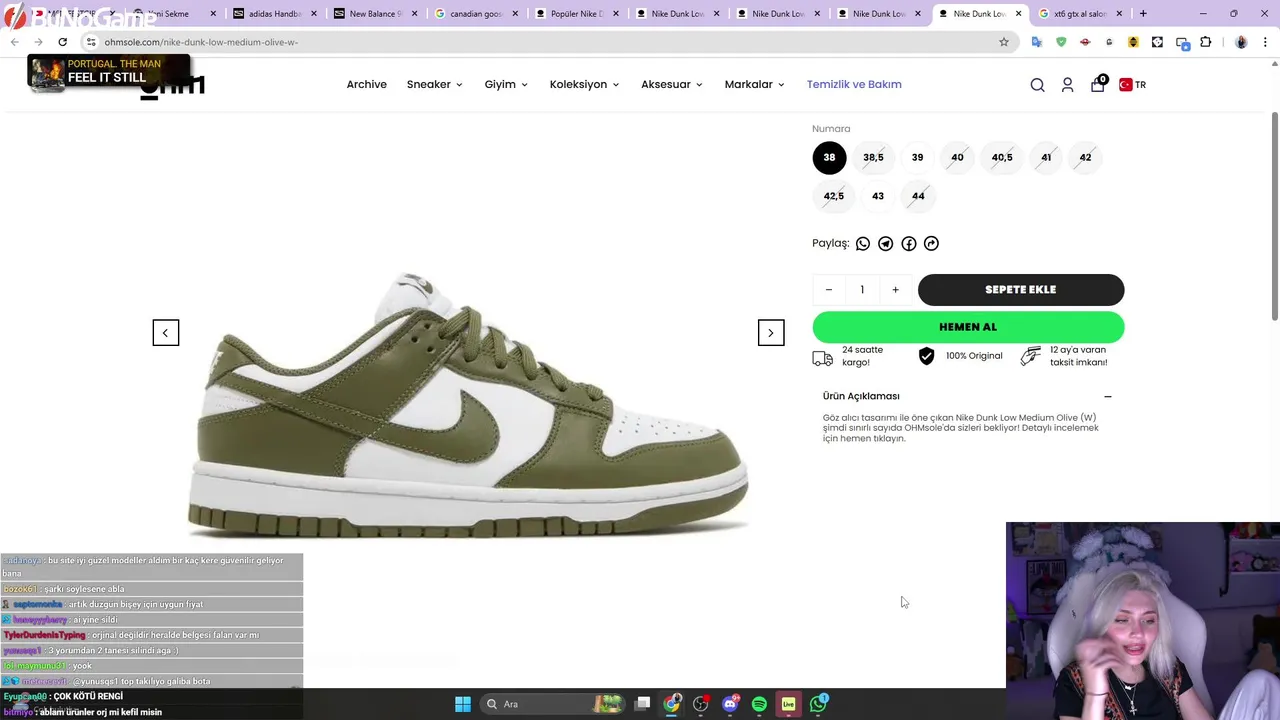1280x720 pixels.
Task: Open WhatsApp from the taskbar
Action: pos(819,704)
